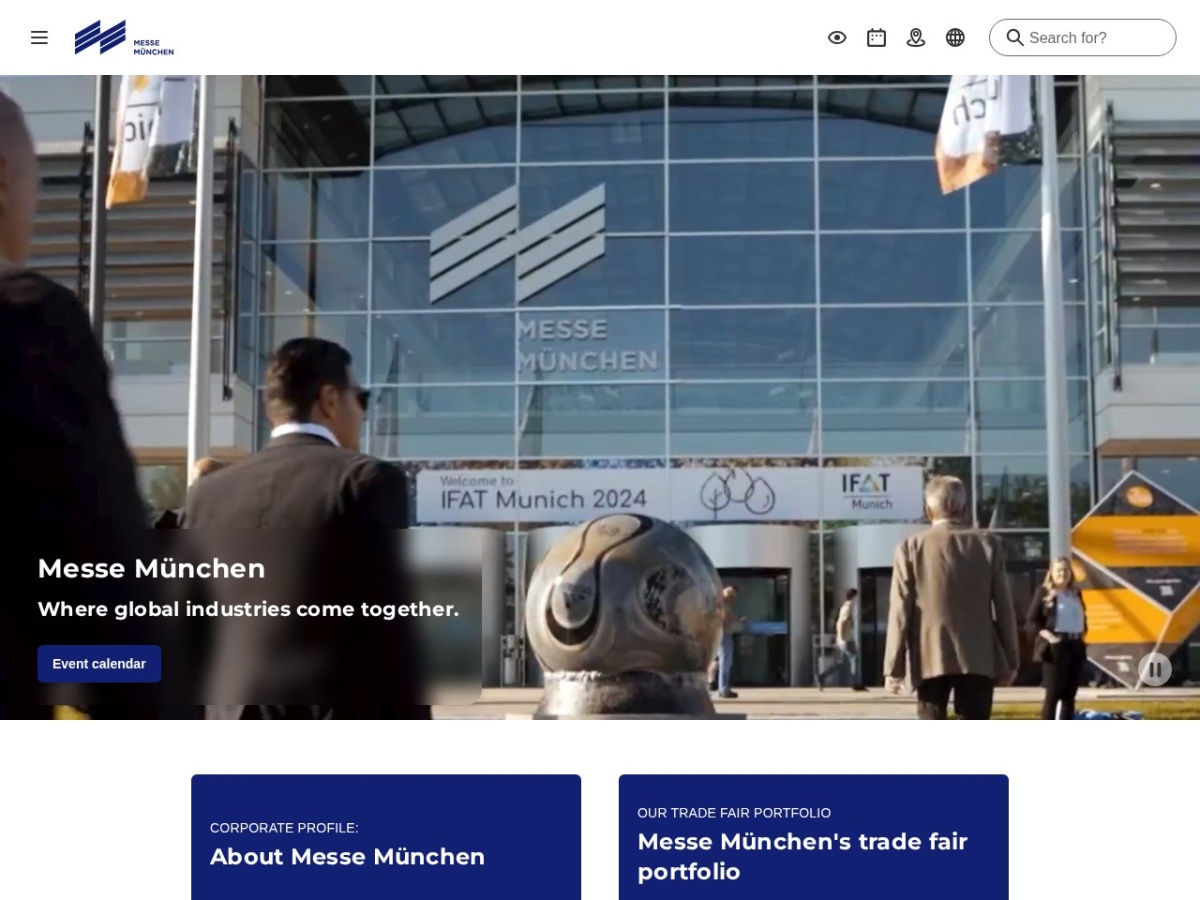Click the 'CORPORATE PROFILE:' label

pyautogui.click(x=284, y=828)
